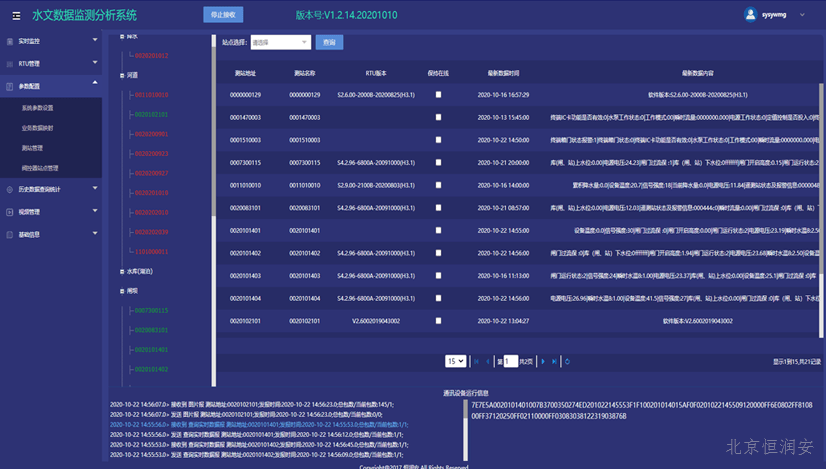
Task: Toggle 保持在线 checkbox for station 0011010010
Action: pyautogui.click(x=438, y=185)
